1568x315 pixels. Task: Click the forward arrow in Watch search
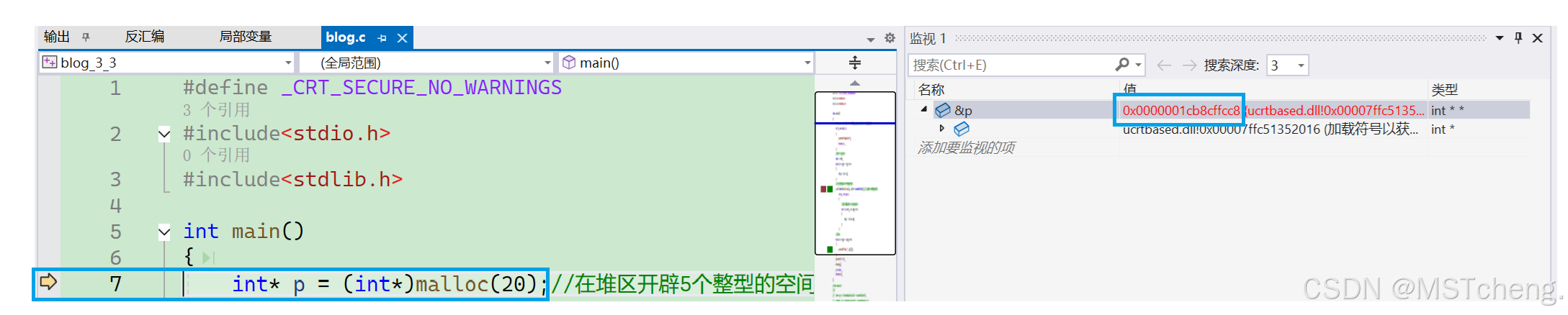tap(1189, 65)
